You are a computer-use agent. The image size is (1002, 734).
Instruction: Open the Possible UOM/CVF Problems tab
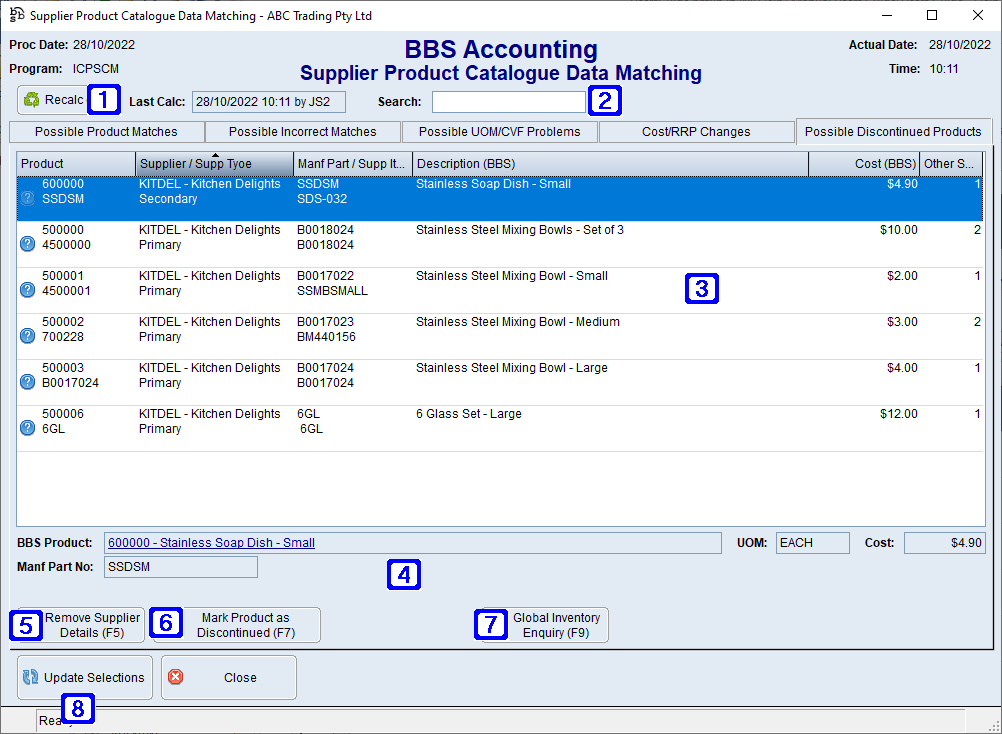click(x=499, y=131)
